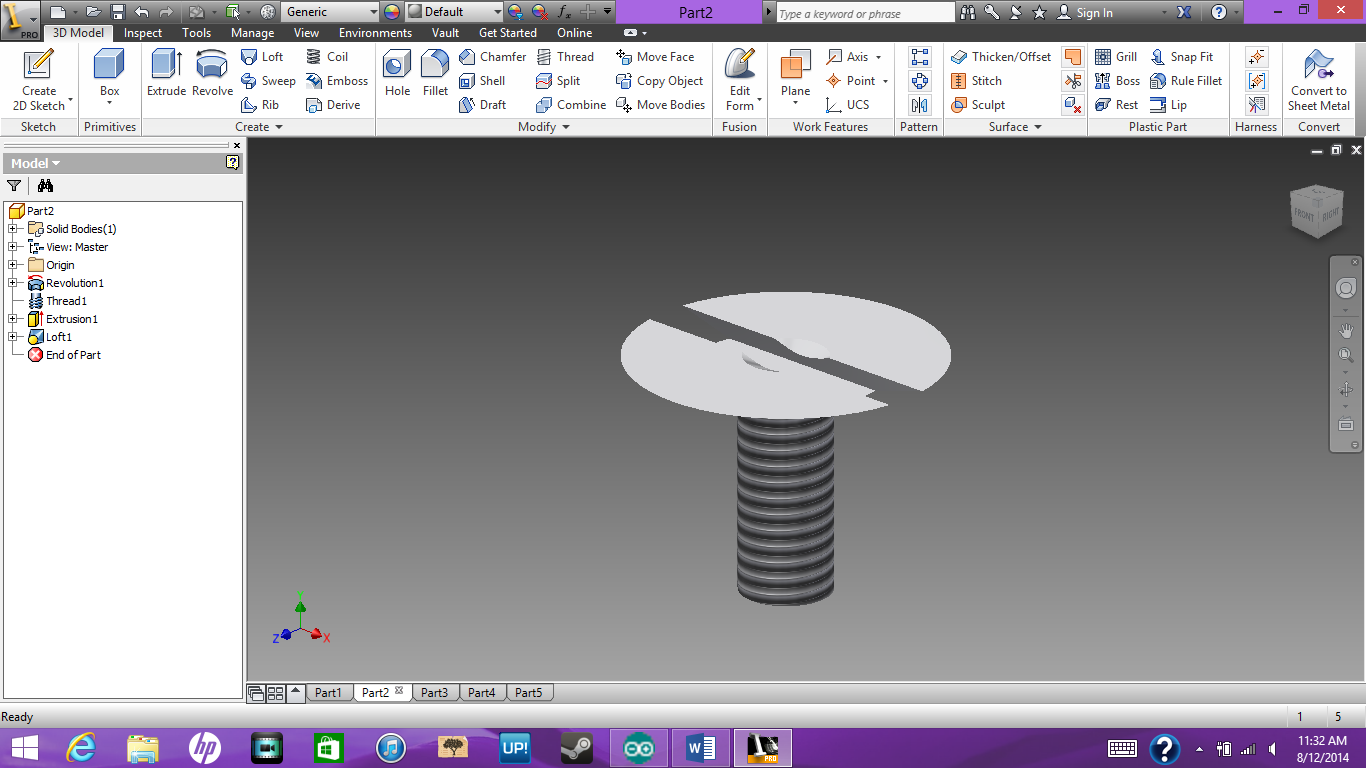Viewport: 1366px width, 768px height.
Task: Open Steam from the taskbar
Action: click(x=576, y=748)
